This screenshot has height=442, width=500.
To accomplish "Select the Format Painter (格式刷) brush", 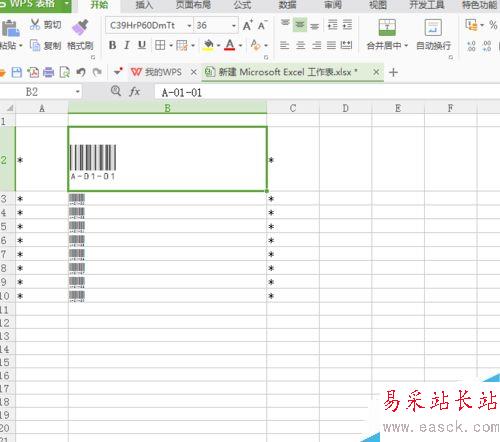I will pyautogui.click(x=80, y=36).
